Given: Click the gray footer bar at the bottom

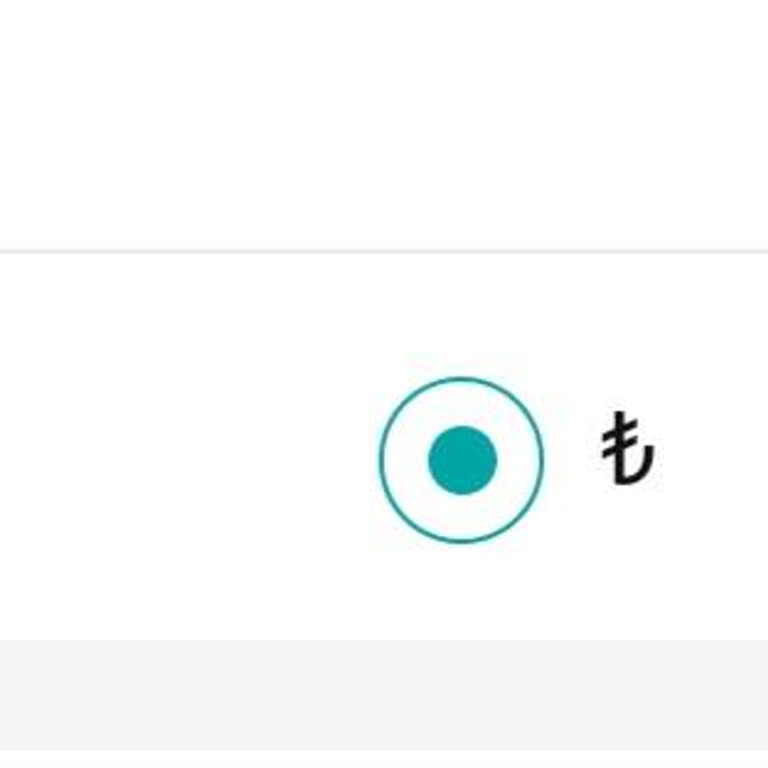Looking at the screenshot, I should (384, 696).
